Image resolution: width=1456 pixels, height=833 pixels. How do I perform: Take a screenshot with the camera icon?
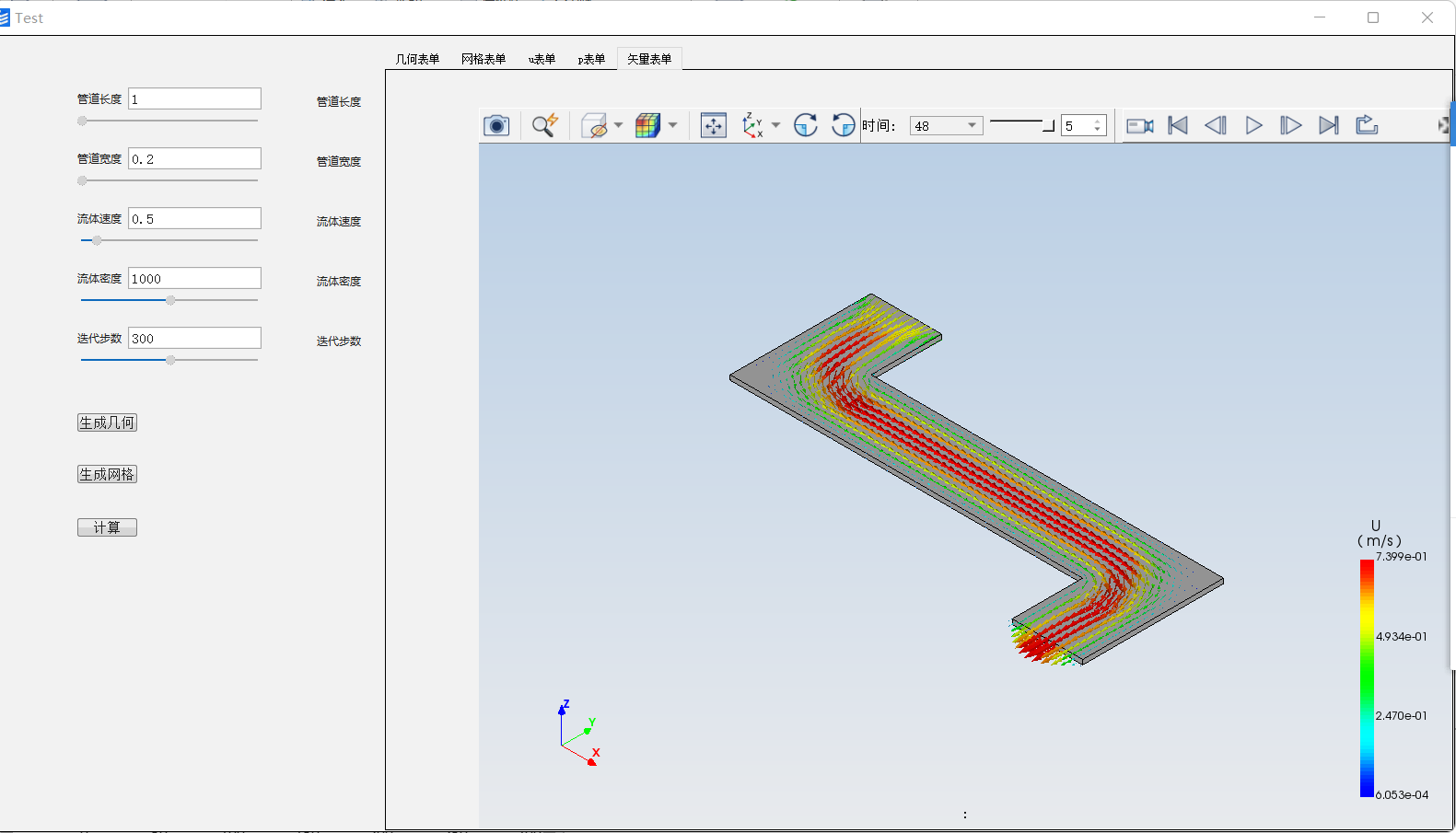pos(496,125)
